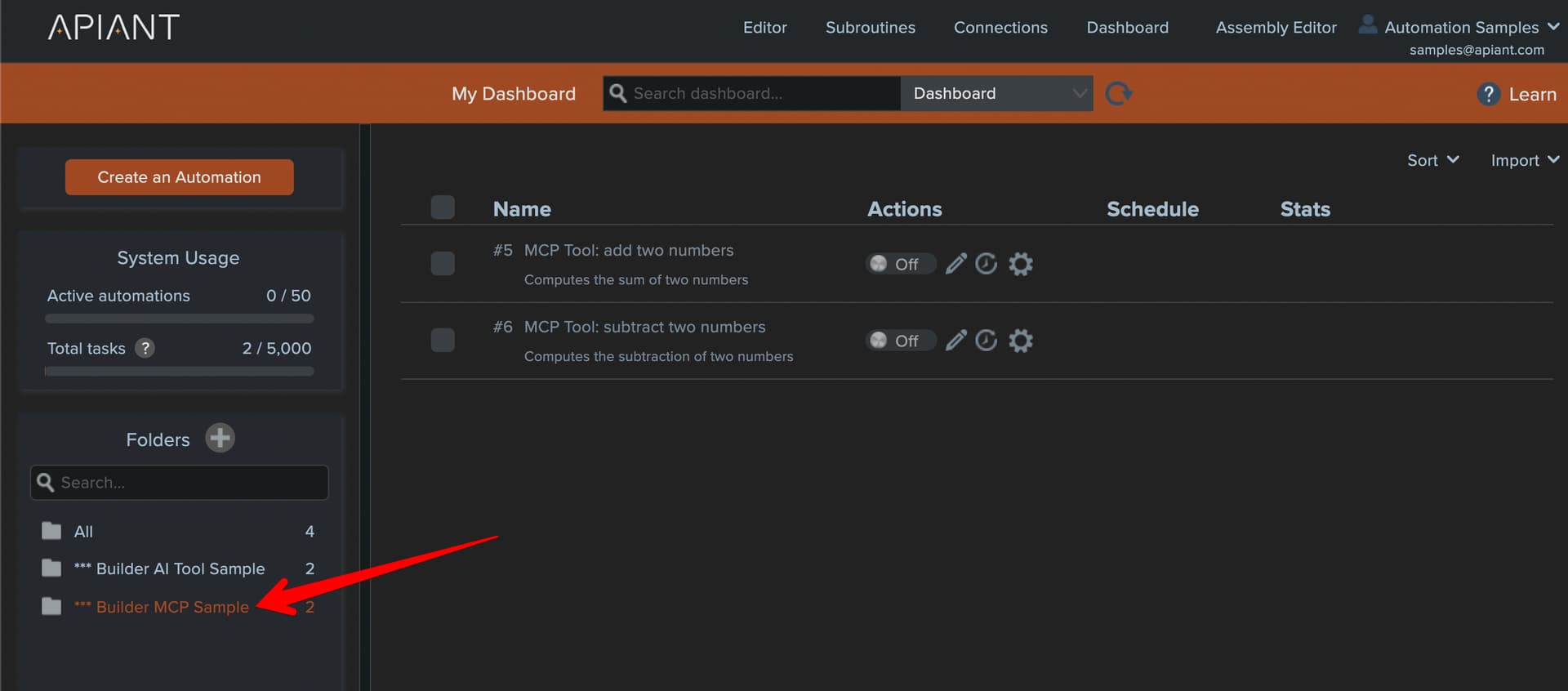Click the #5 automation number

(x=502, y=250)
